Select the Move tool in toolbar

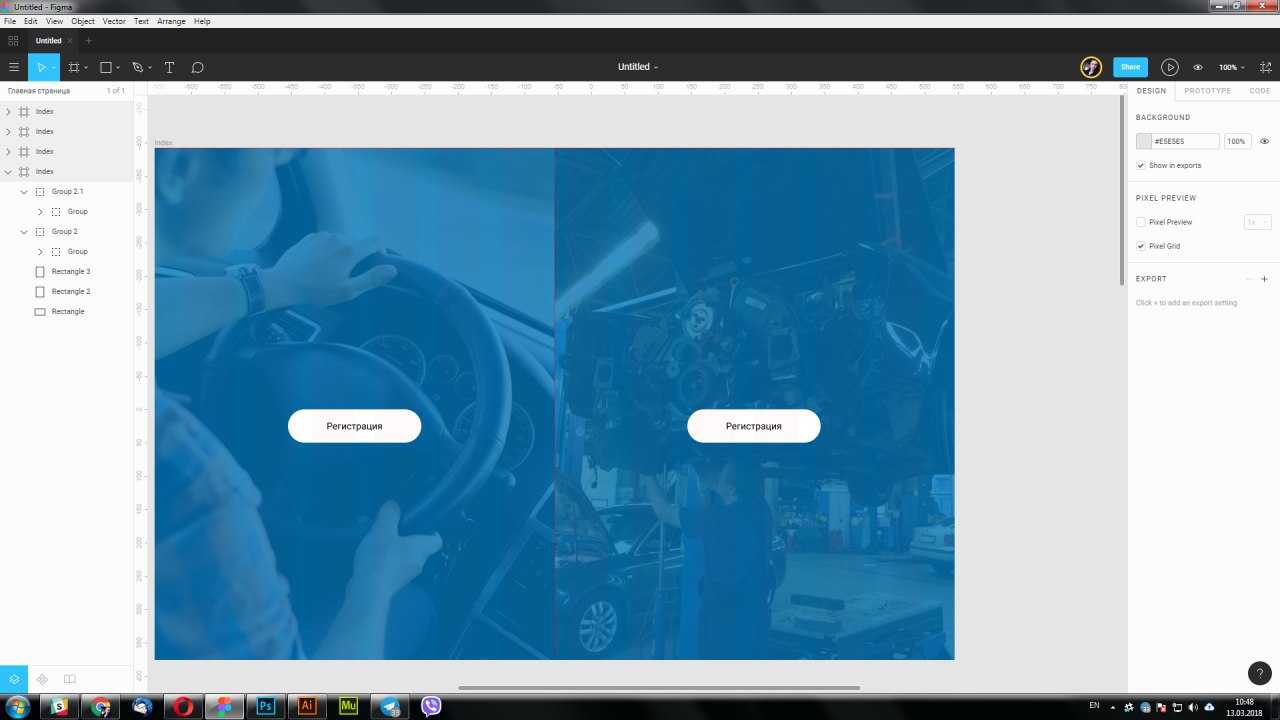click(x=41, y=67)
